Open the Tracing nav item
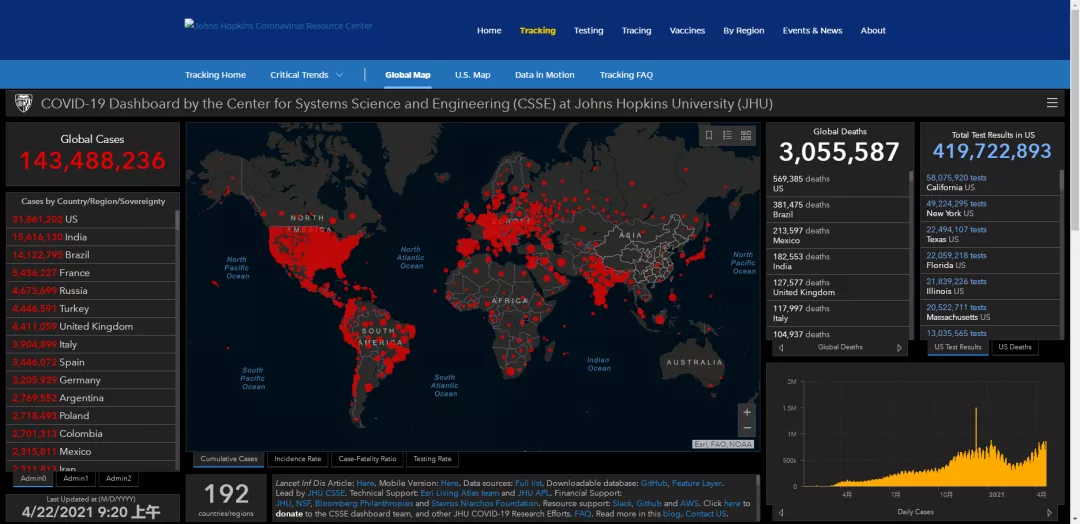This screenshot has height=524, width=1080. pos(636,30)
